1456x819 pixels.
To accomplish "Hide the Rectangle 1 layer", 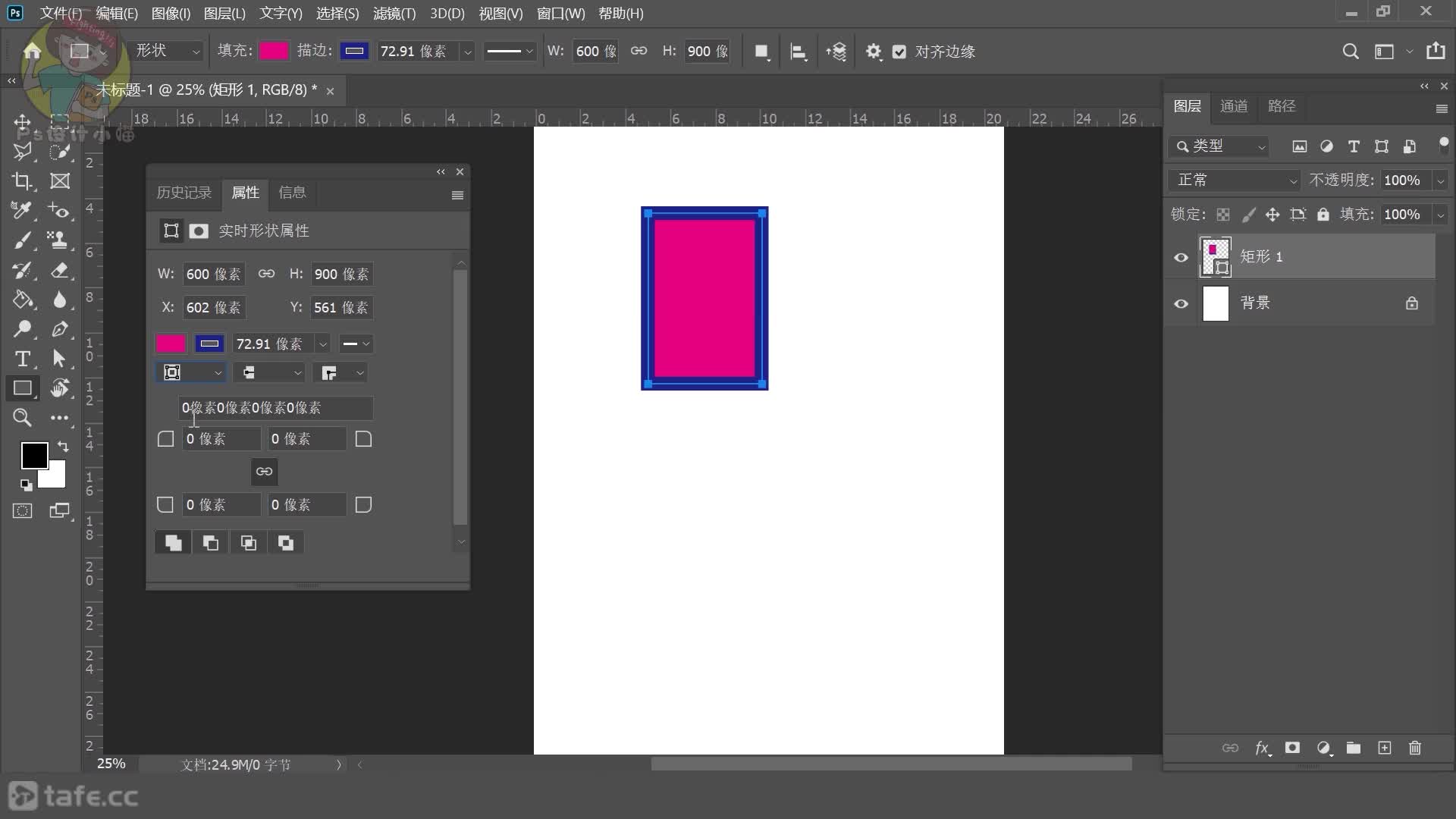I will [1181, 258].
